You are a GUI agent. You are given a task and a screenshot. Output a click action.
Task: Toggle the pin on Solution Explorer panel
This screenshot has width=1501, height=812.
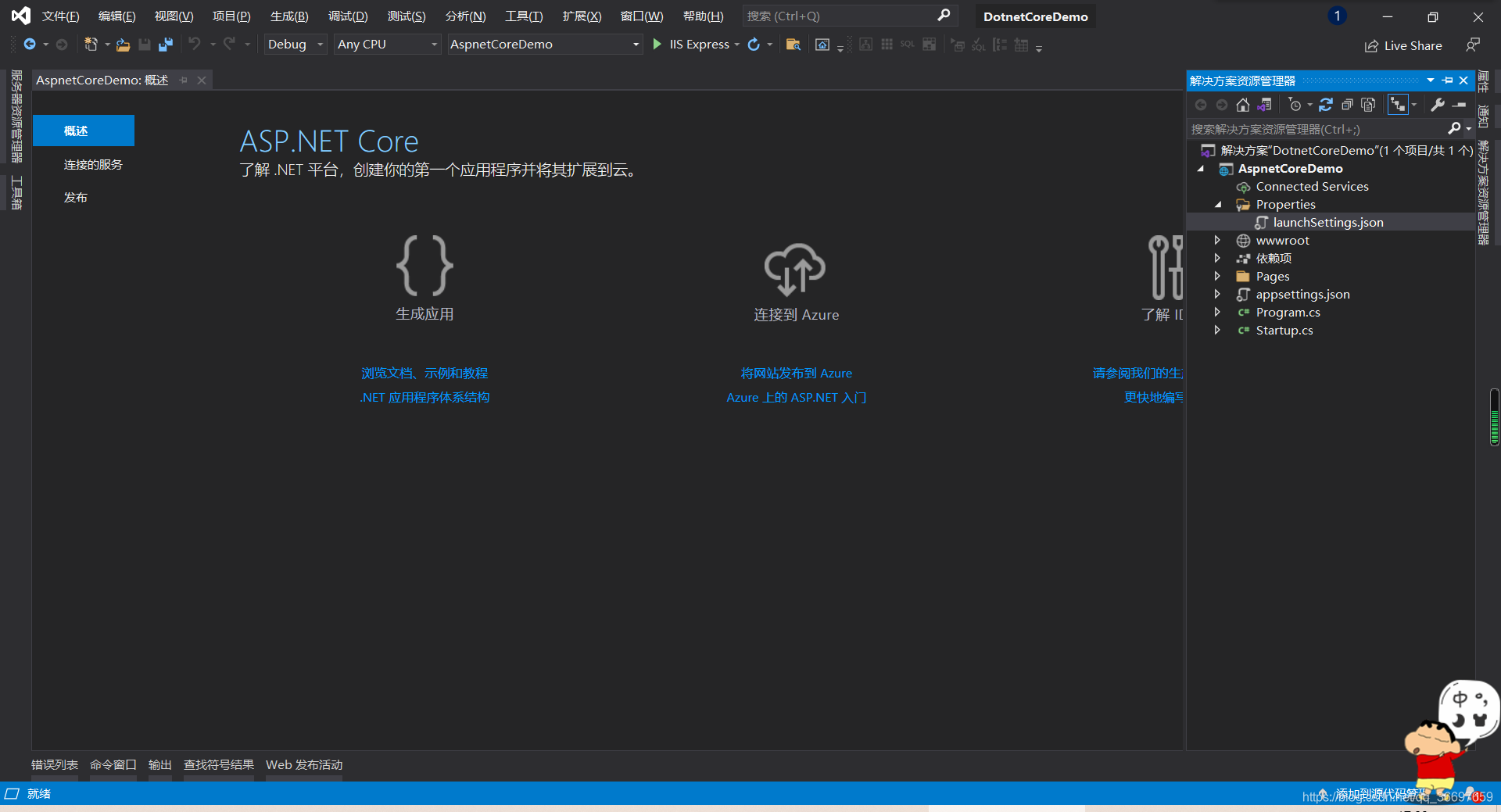pyautogui.click(x=1448, y=80)
